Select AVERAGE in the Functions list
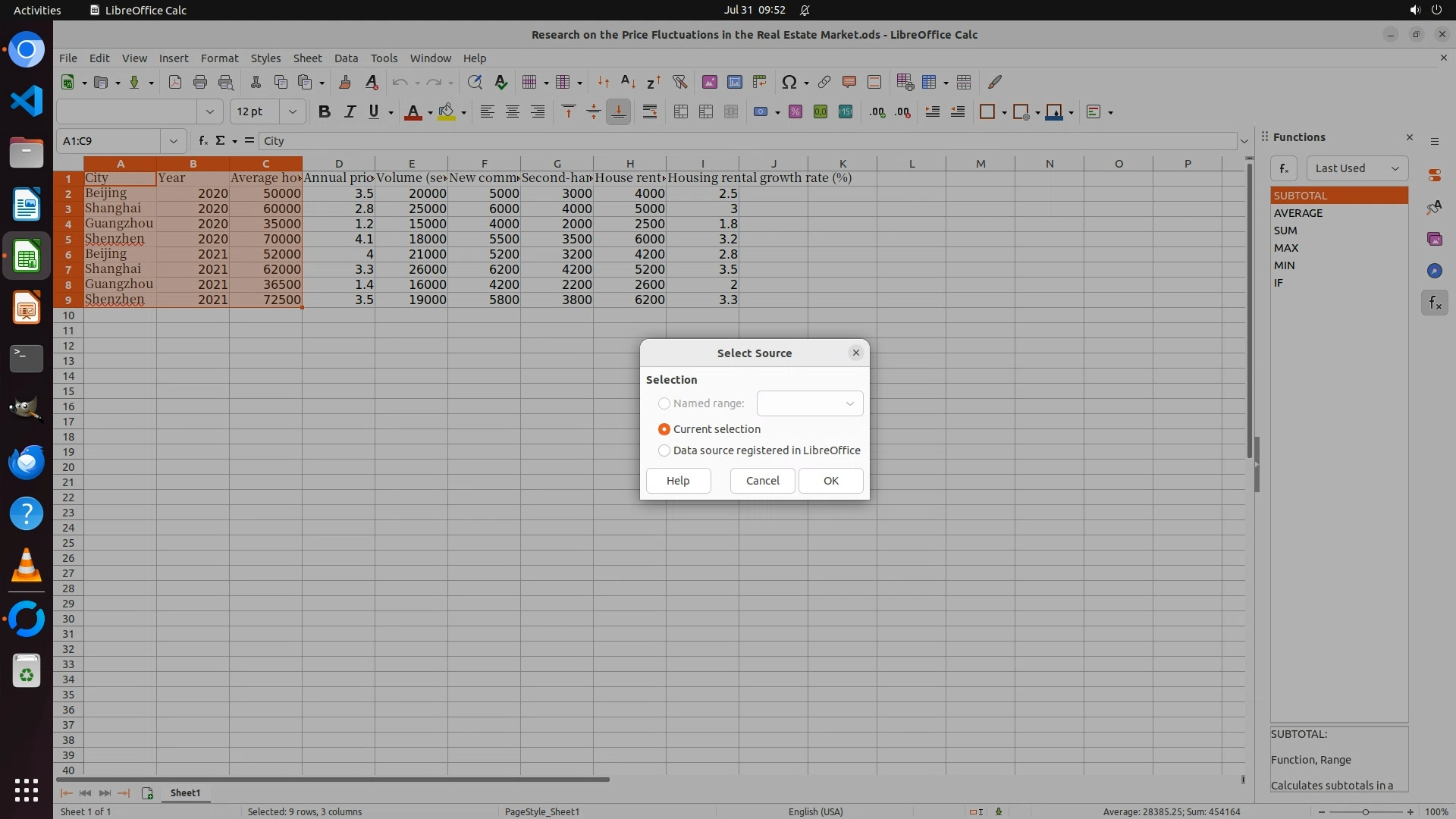The image size is (1456, 819). (x=1298, y=213)
